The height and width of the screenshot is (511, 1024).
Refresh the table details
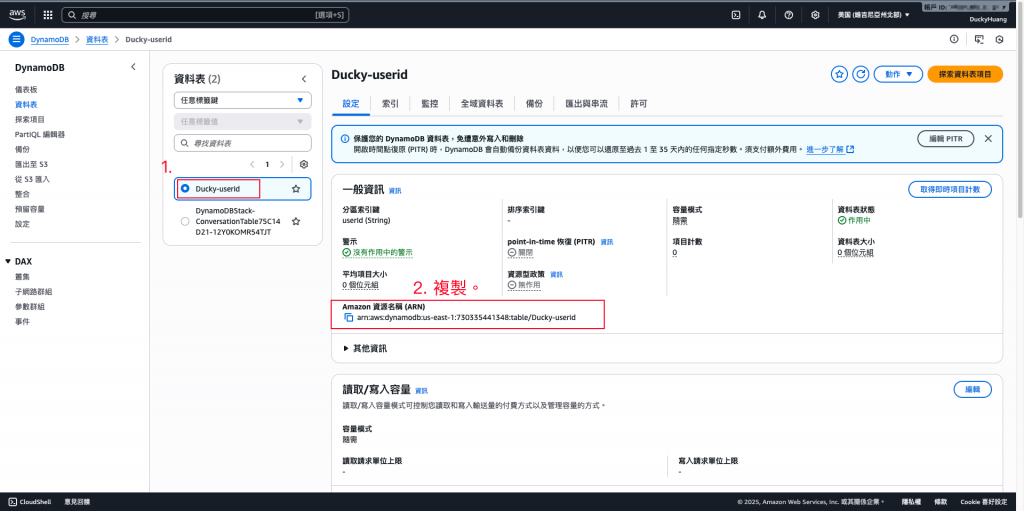point(861,74)
